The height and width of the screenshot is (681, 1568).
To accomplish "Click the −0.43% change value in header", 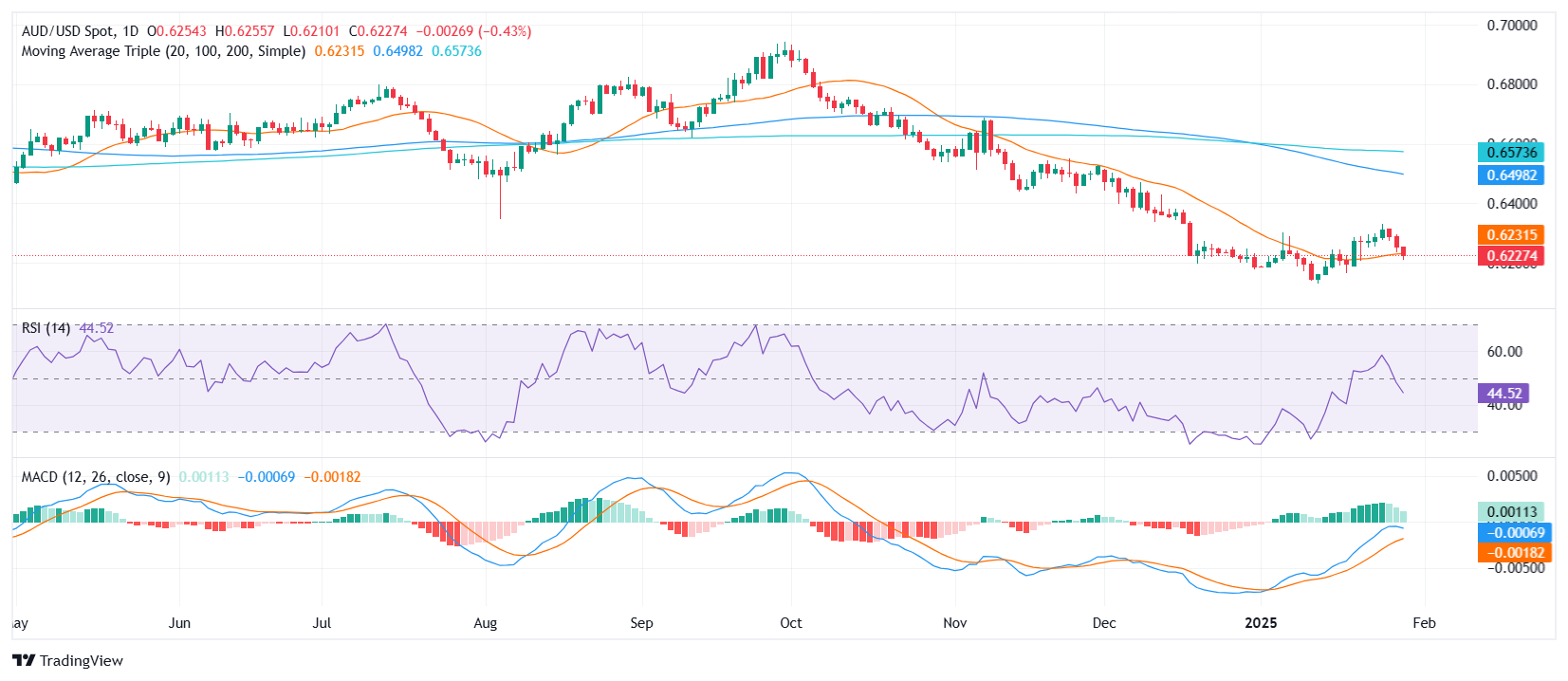I will [x=507, y=31].
